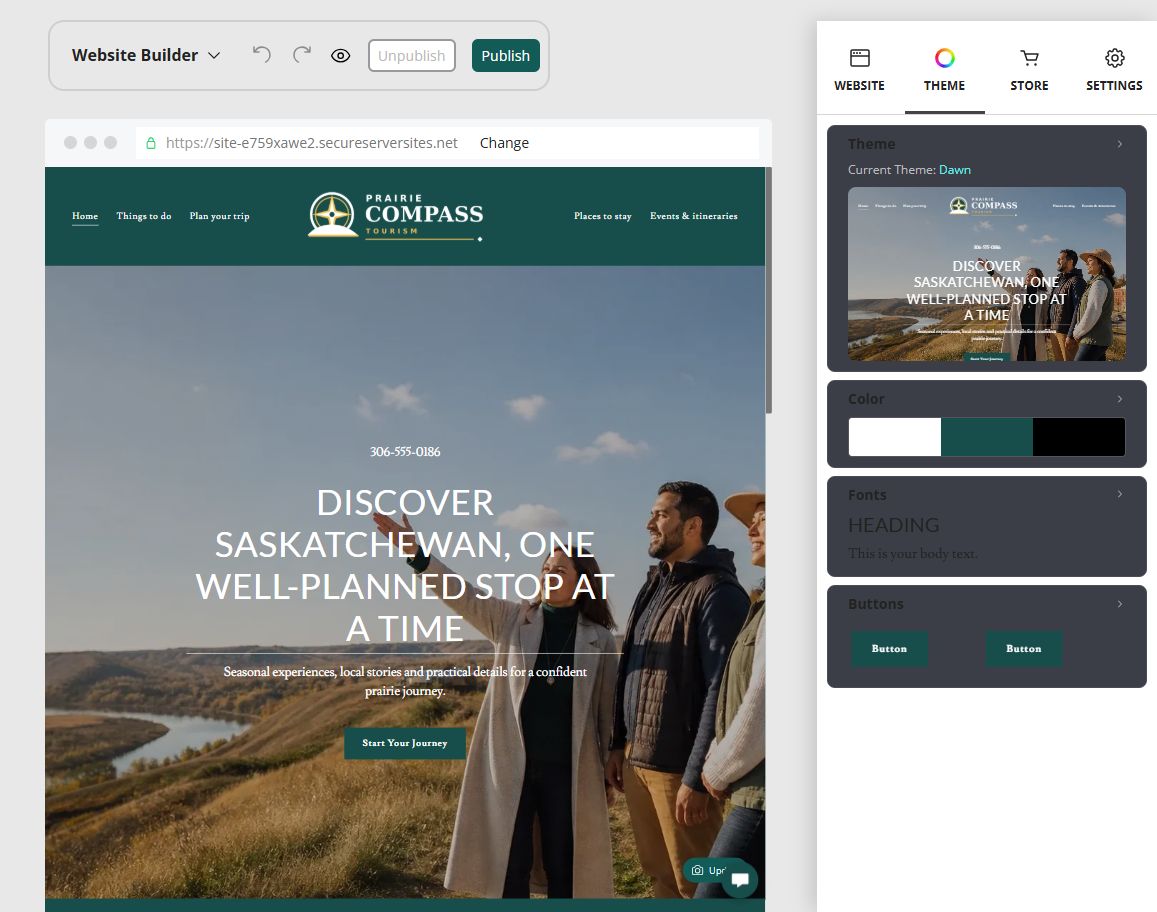The height and width of the screenshot is (912, 1157).
Task: Expand the Color section chevron
Action: point(1119,398)
